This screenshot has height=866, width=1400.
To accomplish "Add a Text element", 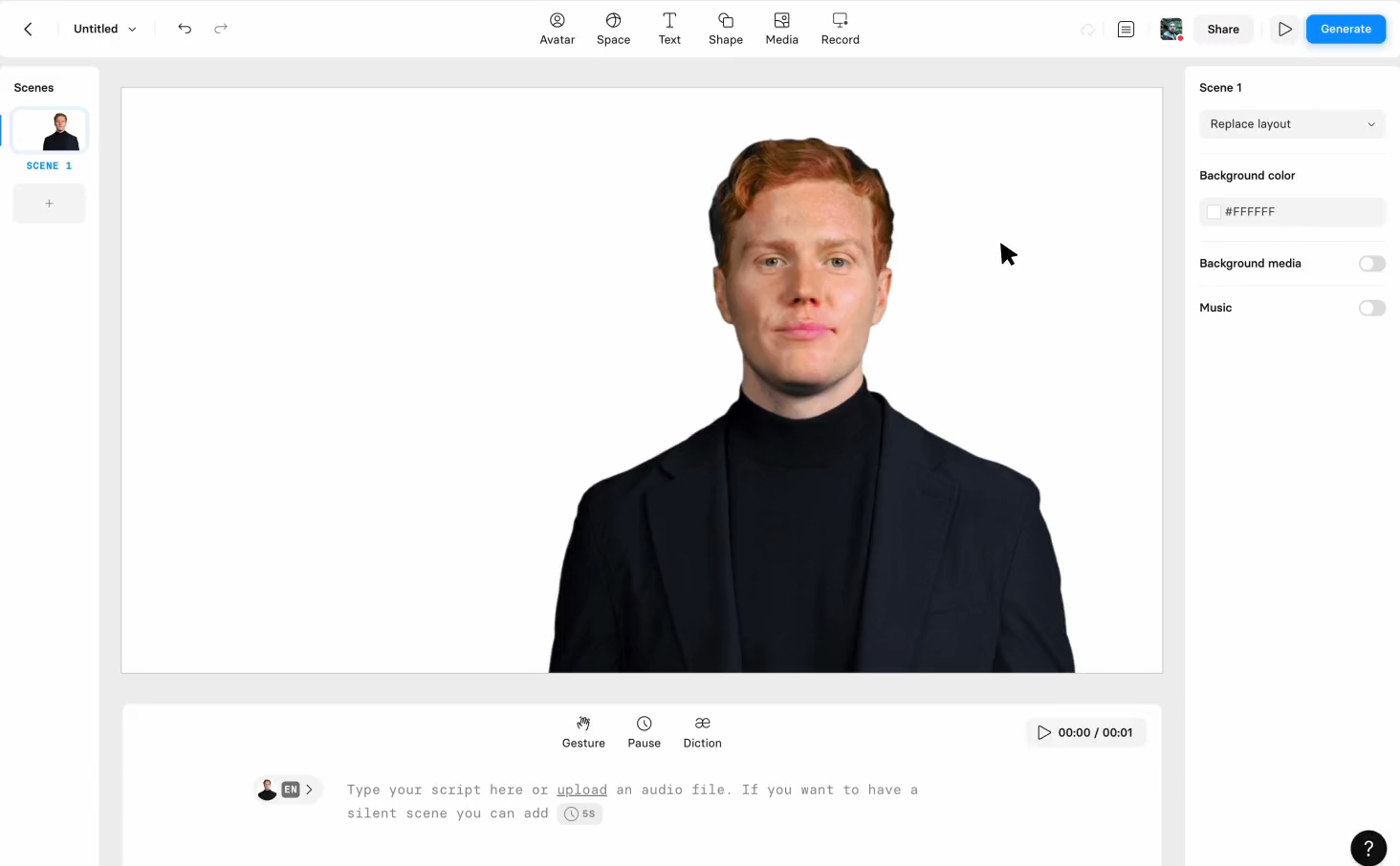I will (x=669, y=29).
